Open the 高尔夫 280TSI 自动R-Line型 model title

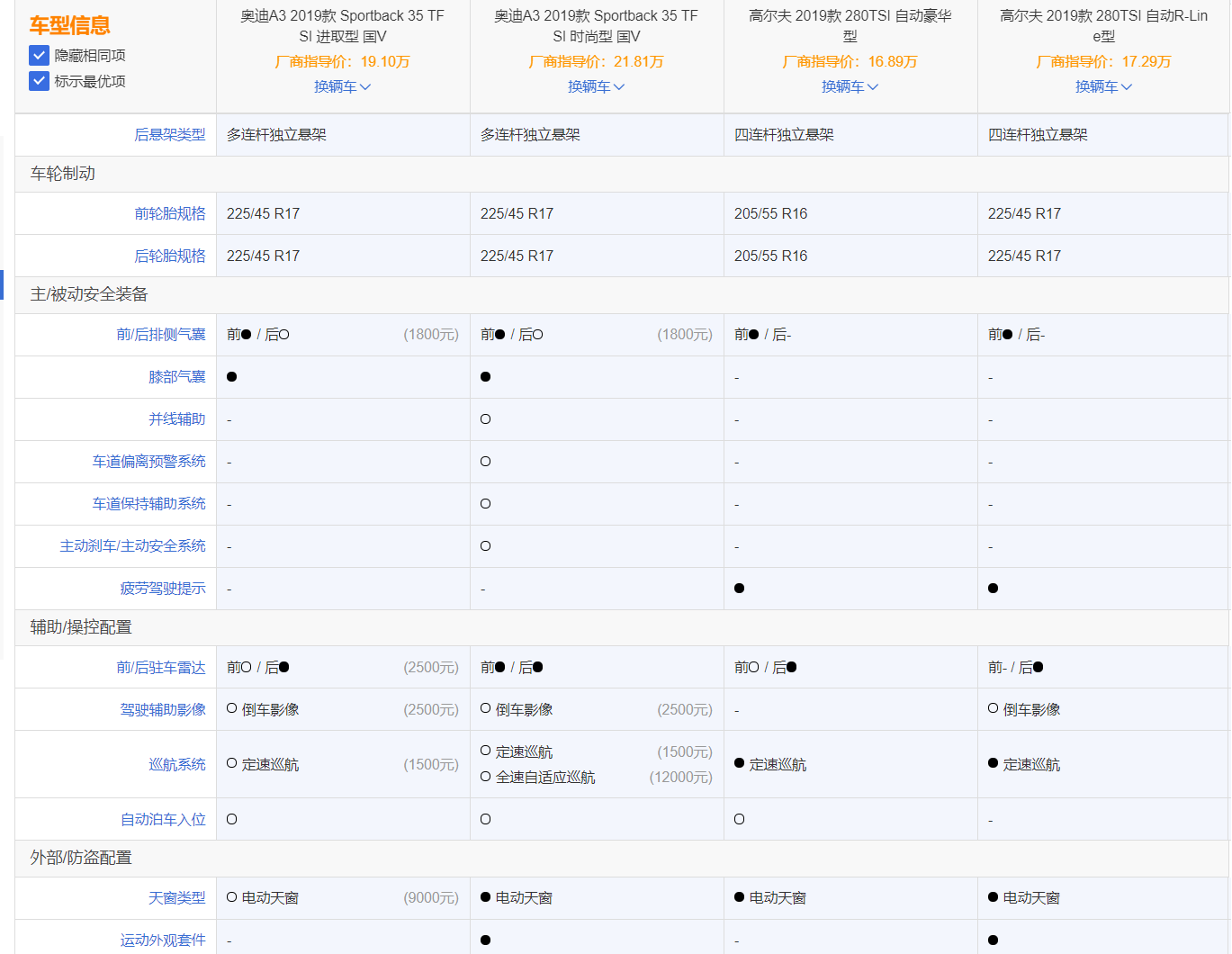pos(1103,26)
